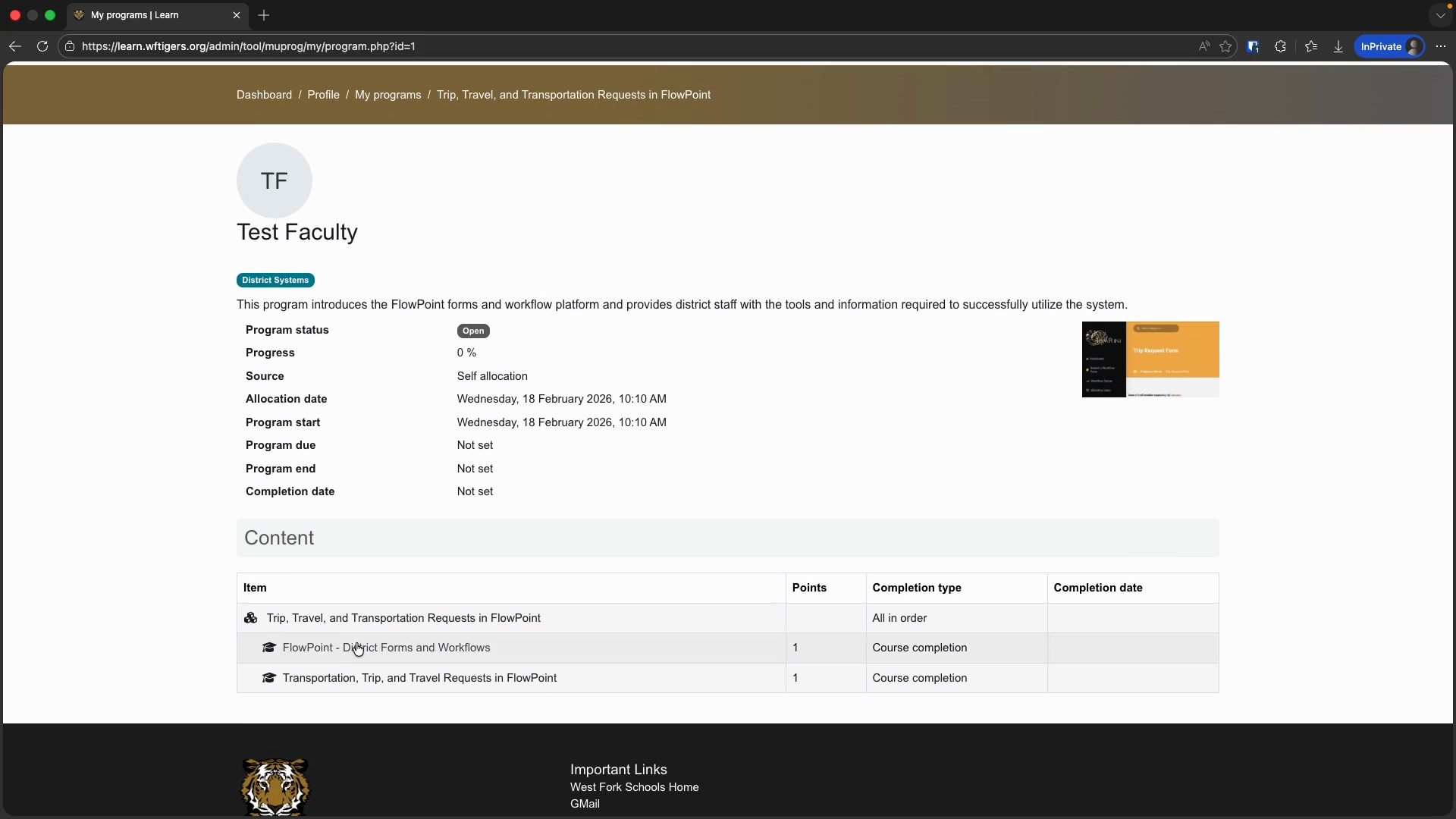
Task: Click the browser back arrow icon
Action: (15, 46)
